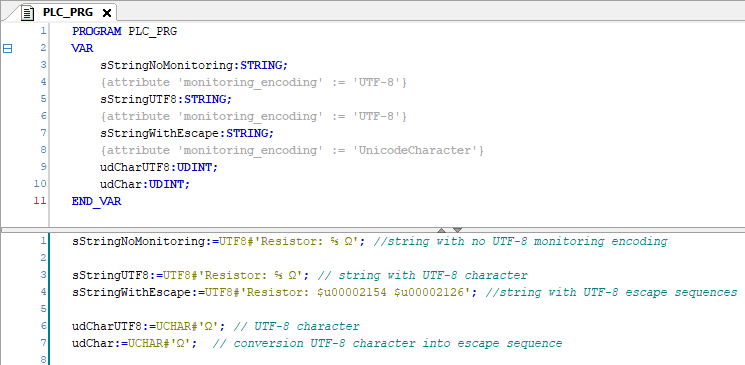Screen dimensions: 745x365
Task: Click 'udChar:UDINT;' declaration
Action: click(145, 184)
